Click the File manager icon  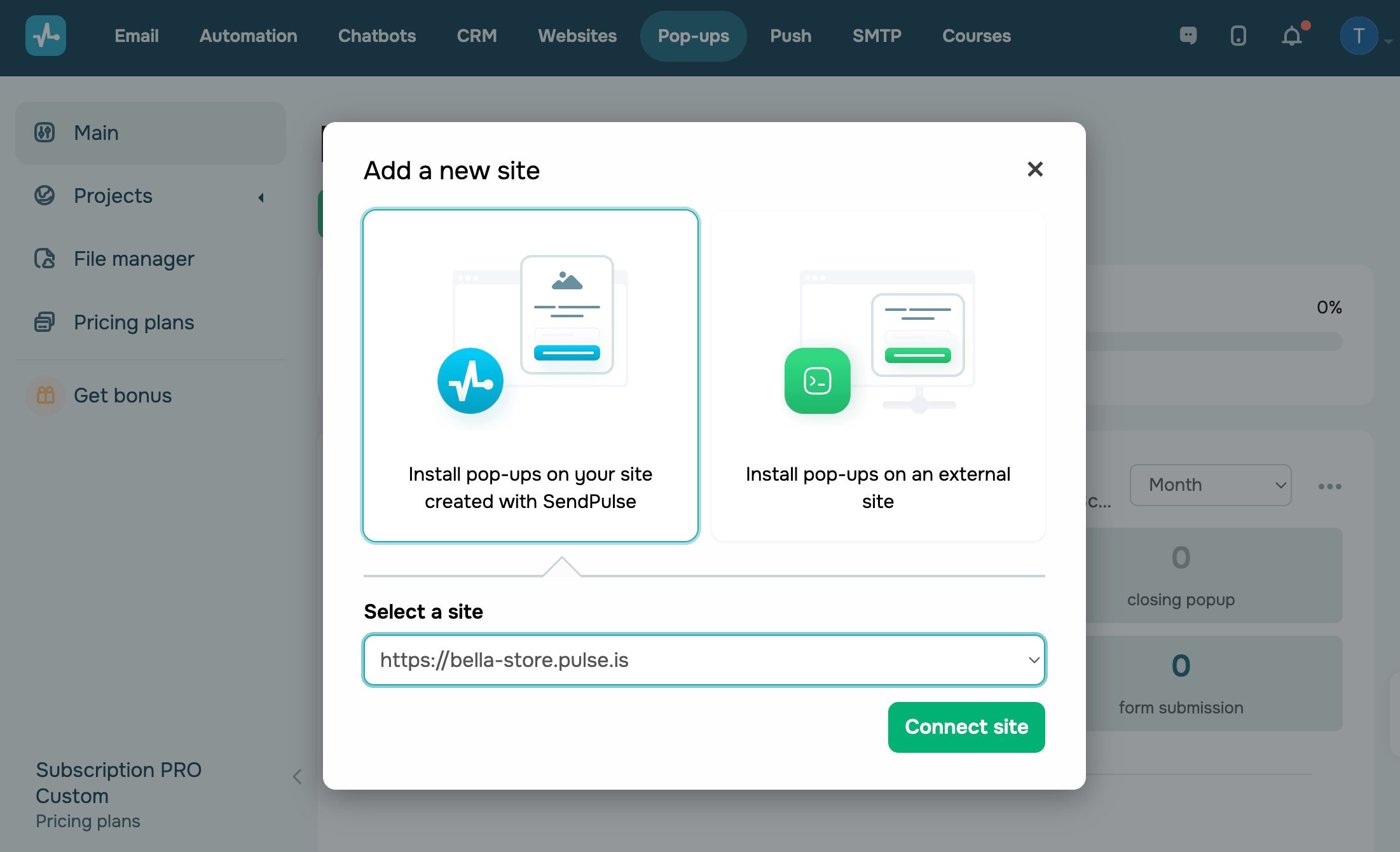[45, 259]
